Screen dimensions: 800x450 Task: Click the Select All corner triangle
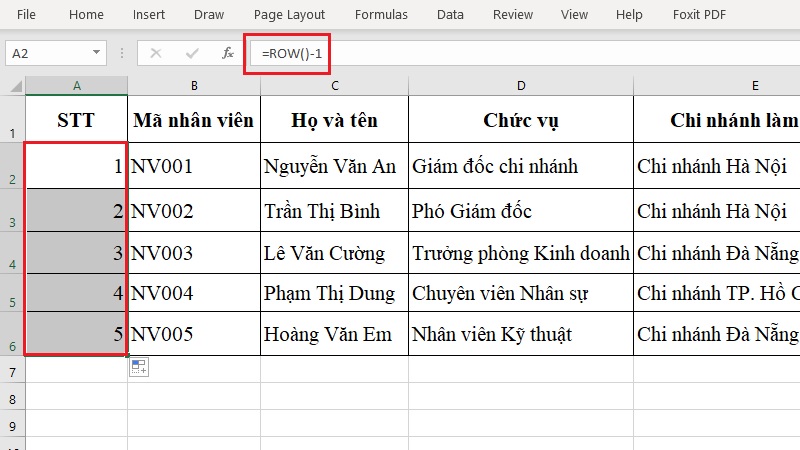pos(16,86)
